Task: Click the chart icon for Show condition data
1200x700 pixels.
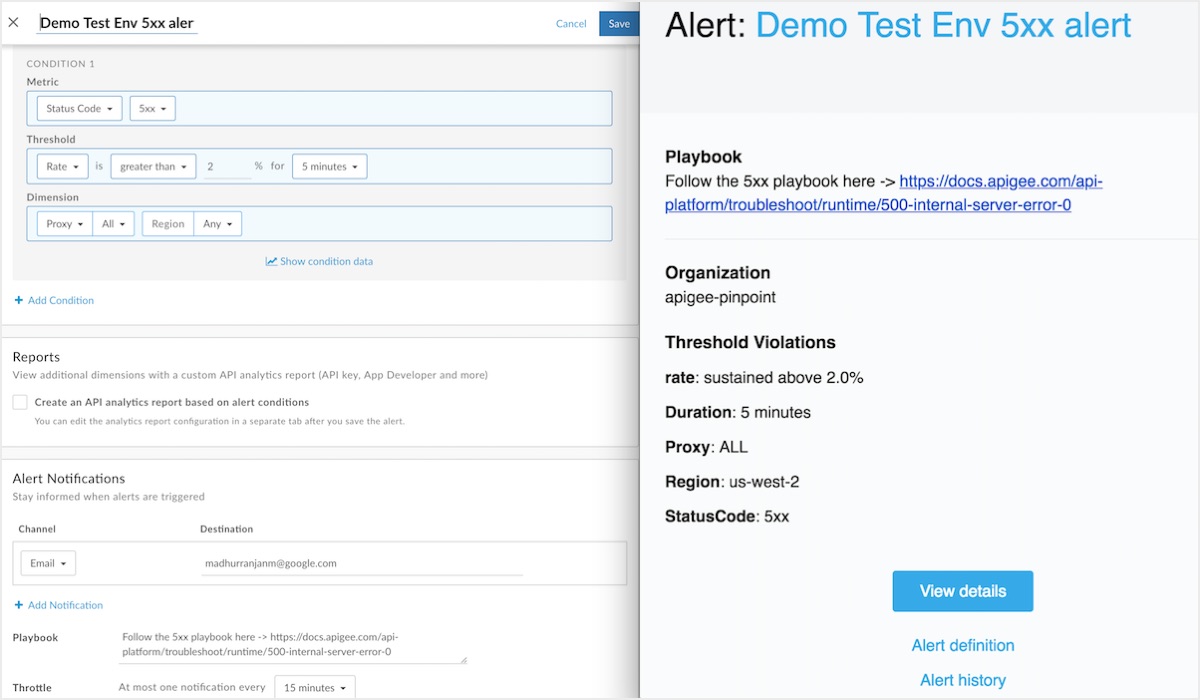Action: 271,262
